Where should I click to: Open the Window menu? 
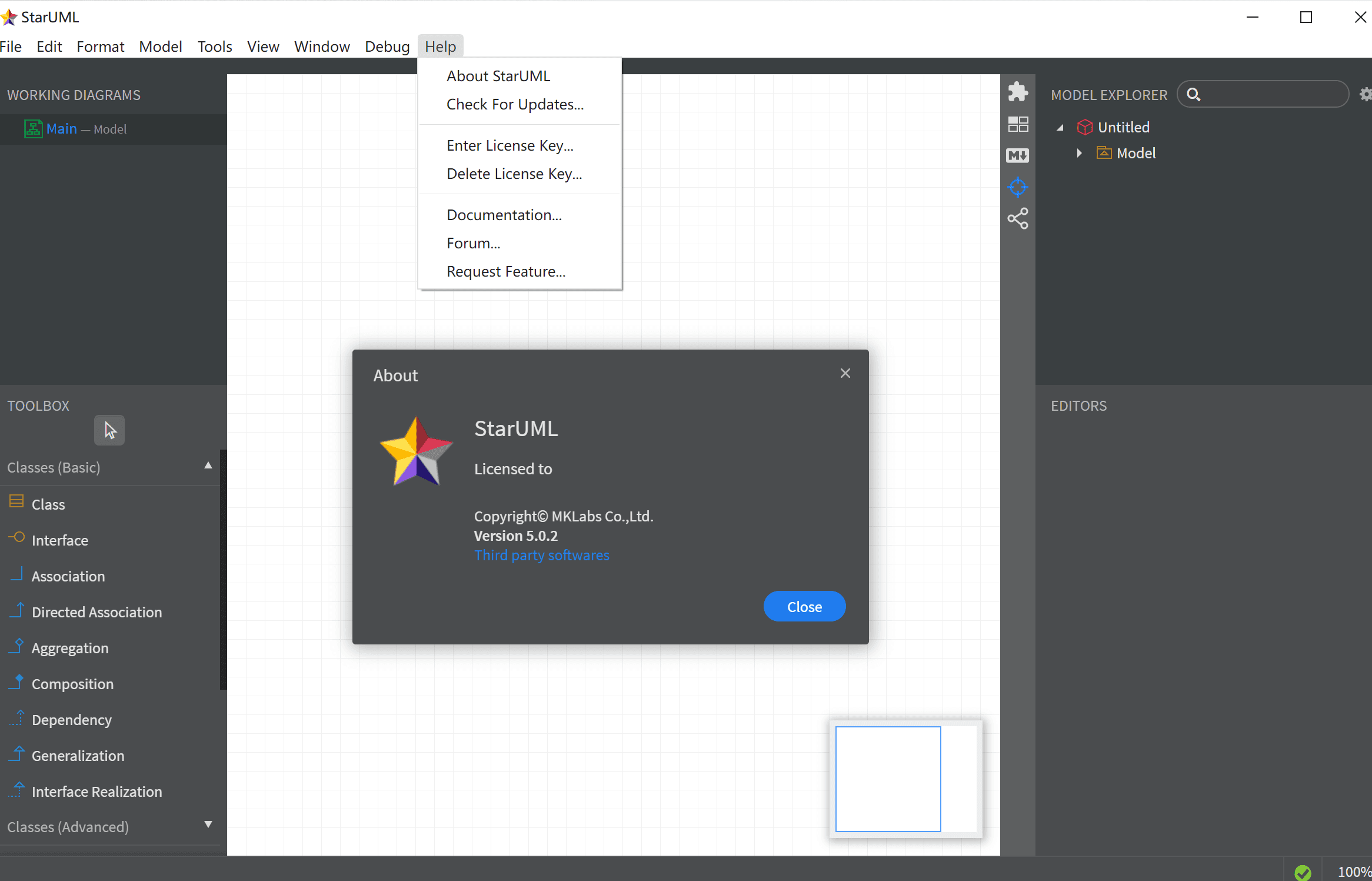(x=322, y=46)
